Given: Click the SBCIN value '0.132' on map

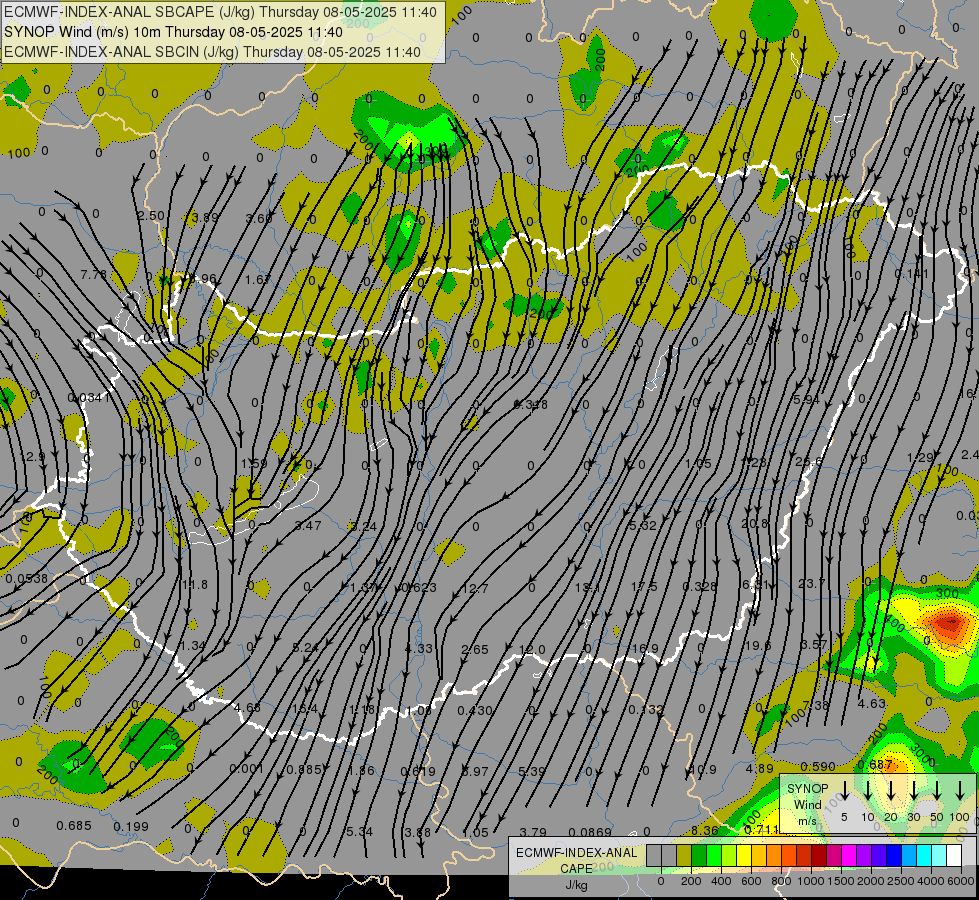Looking at the screenshot, I should coord(646,710).
